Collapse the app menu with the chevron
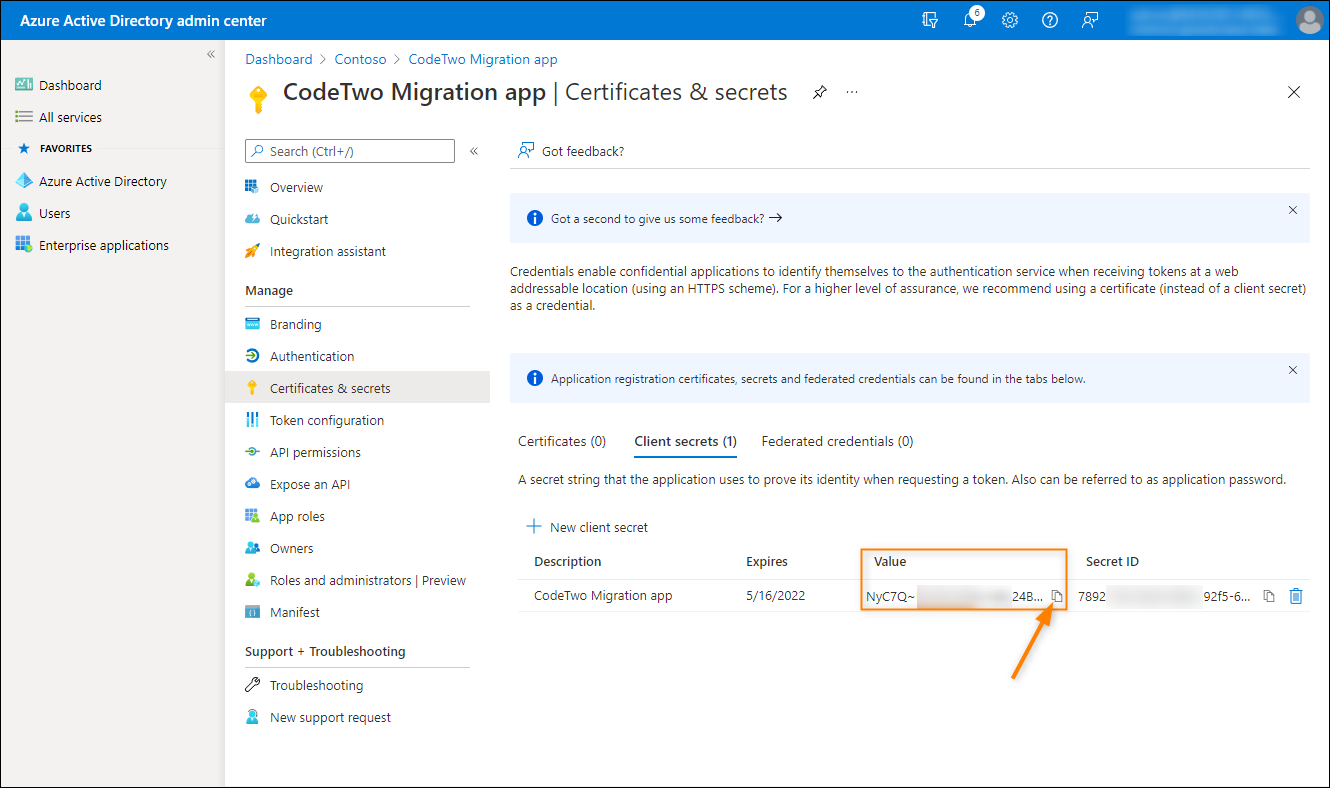This screenshot has height=788, width=1330. tap(473, 150)
